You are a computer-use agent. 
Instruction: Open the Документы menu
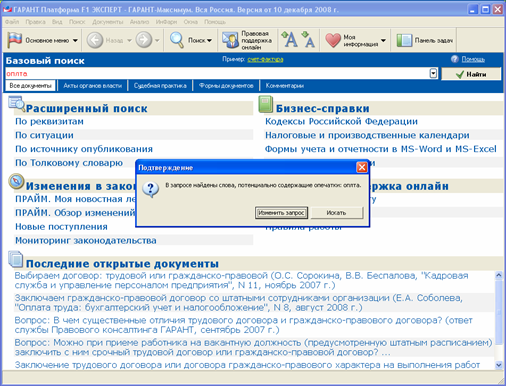[107, 22]
